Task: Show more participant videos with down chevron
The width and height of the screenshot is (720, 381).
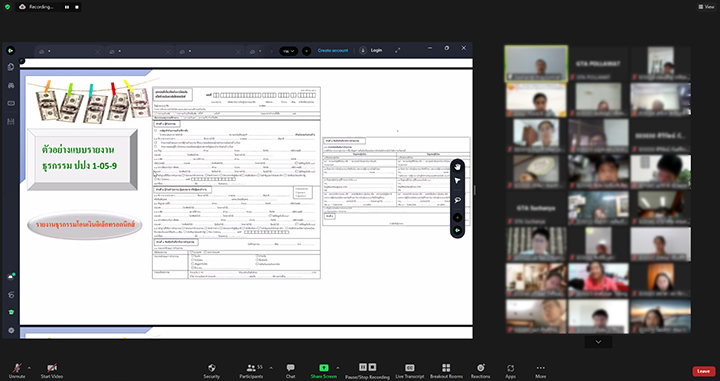Action: point(598,342)
